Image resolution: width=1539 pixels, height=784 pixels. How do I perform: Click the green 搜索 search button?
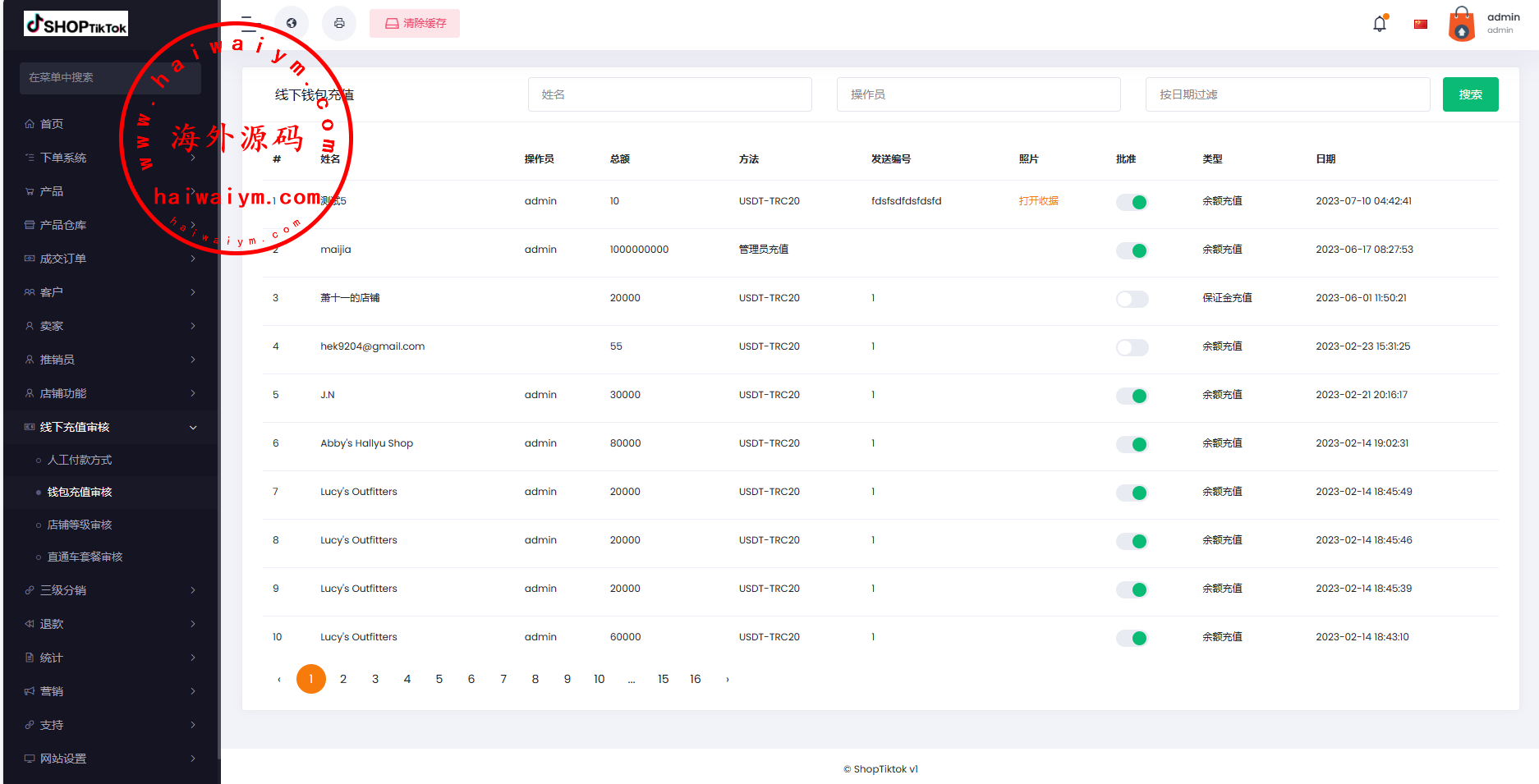coord(1470,94)
